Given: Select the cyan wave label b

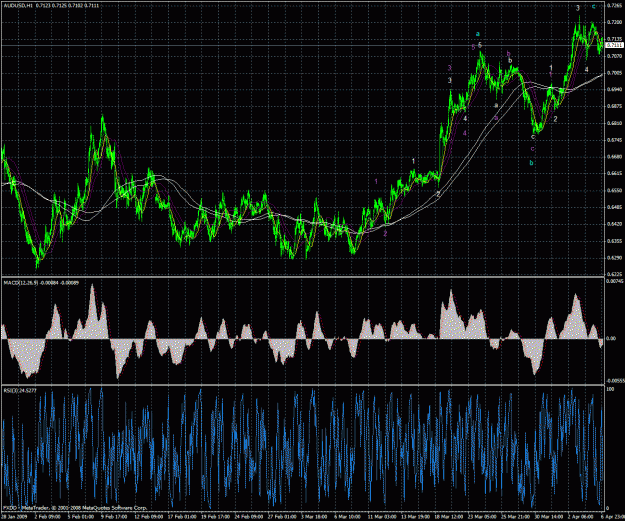Looking at the screenshot, I should coord(531,163).
